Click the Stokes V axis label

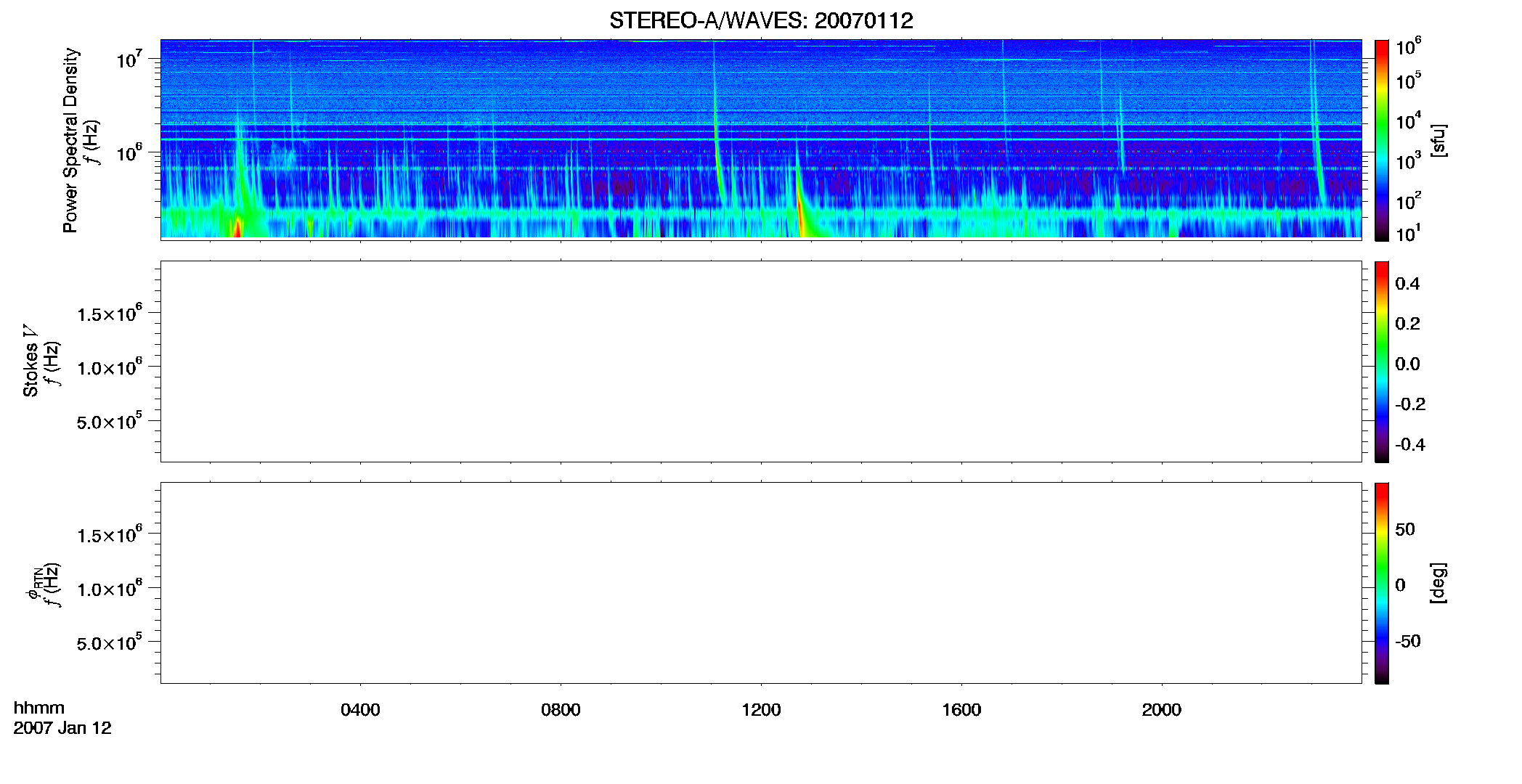coord(30,361)
